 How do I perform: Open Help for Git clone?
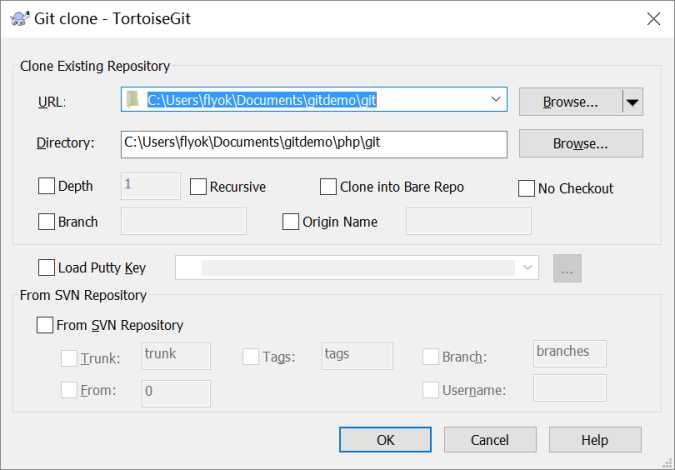click(x=595, y=440)
